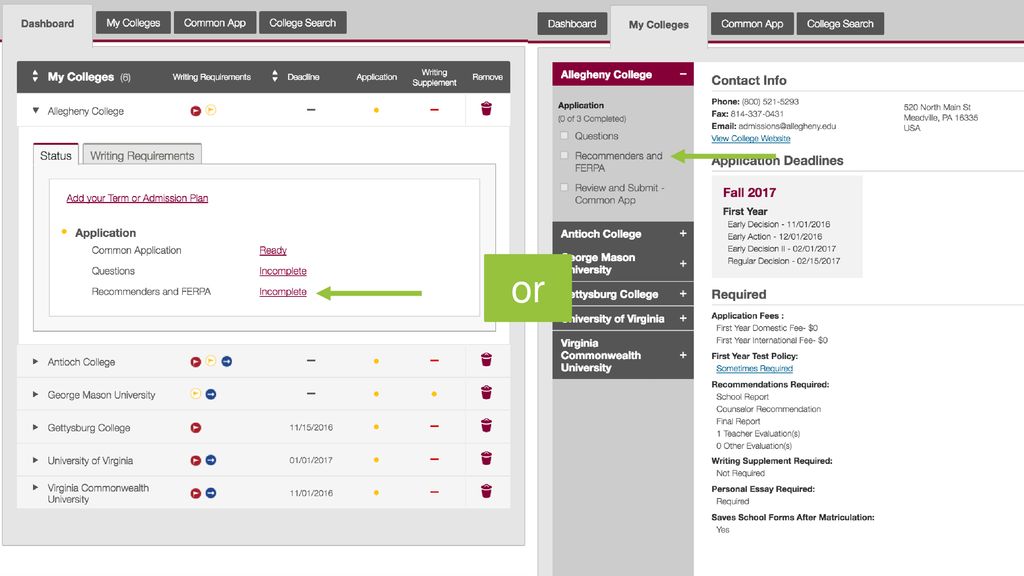Collapse Allegheny College section with the minus button

pyautogui.click(x=683, y=74)
